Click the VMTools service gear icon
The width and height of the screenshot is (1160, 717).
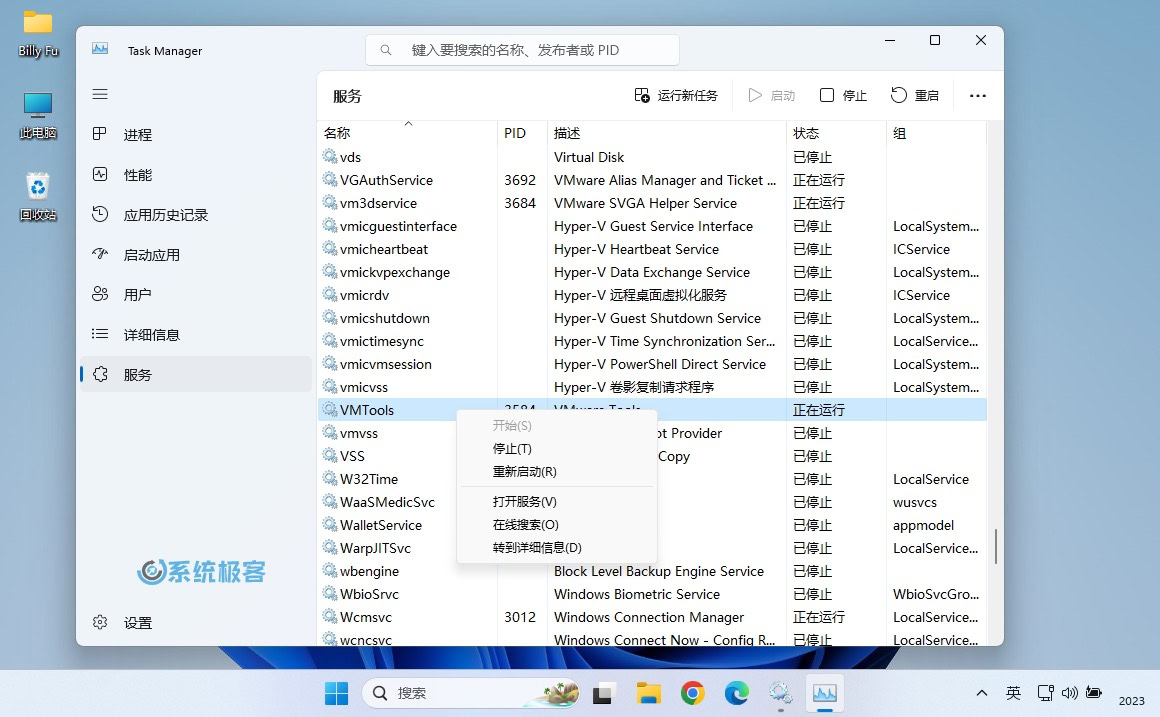click(x=330, y=408)
